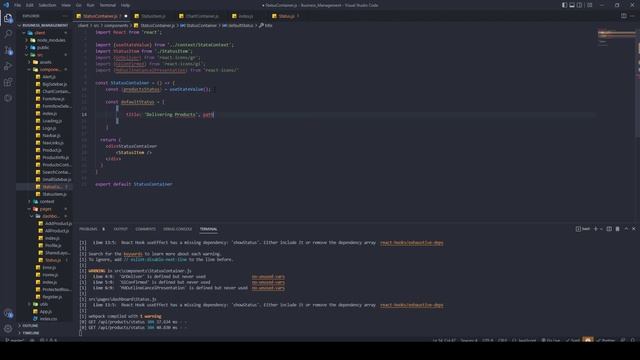This screenshot has width=640, height=360.
Task: Expand the public folder
Action: tap(42, 47)
